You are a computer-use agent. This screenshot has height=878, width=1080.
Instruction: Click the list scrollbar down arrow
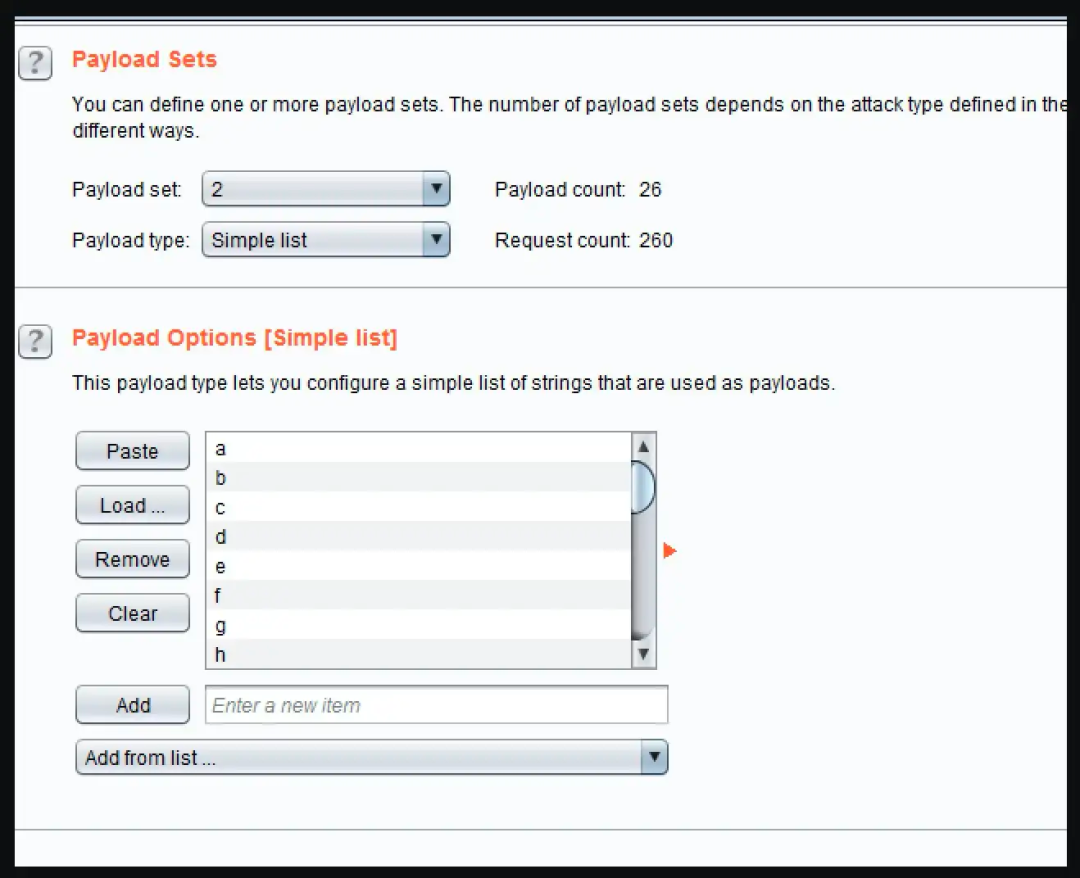point(643,654)
